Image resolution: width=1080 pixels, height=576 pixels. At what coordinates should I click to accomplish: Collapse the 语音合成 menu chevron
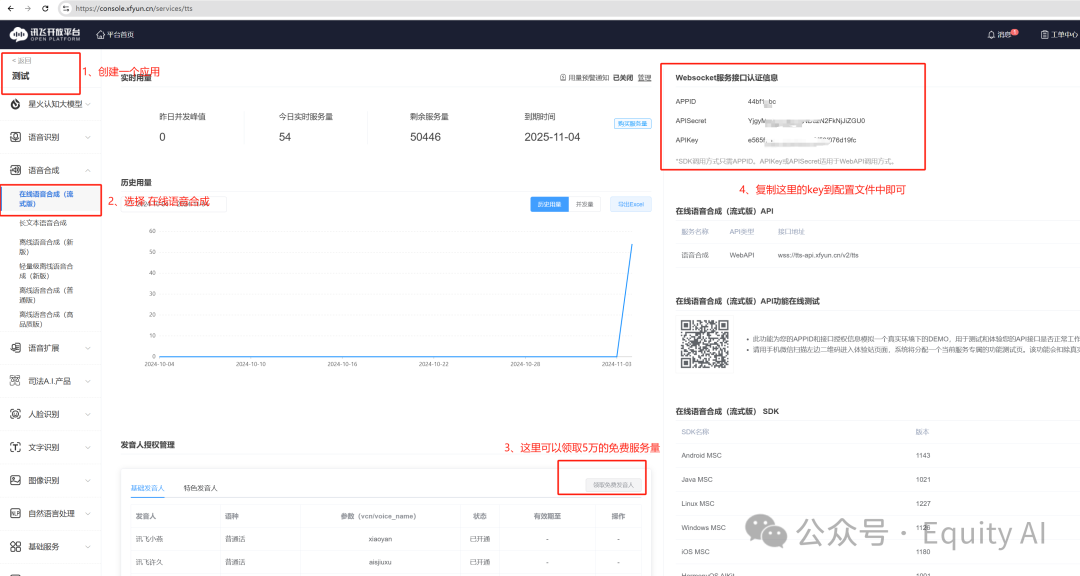[87, 170]
